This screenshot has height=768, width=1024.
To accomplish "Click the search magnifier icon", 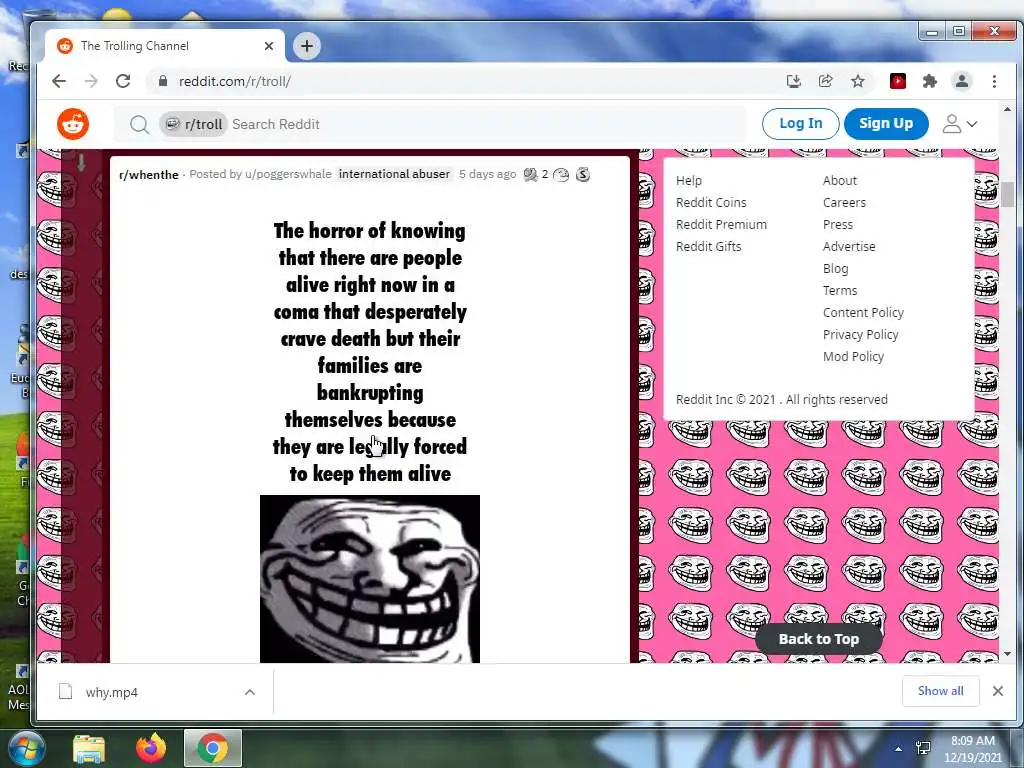I will 138,124.
